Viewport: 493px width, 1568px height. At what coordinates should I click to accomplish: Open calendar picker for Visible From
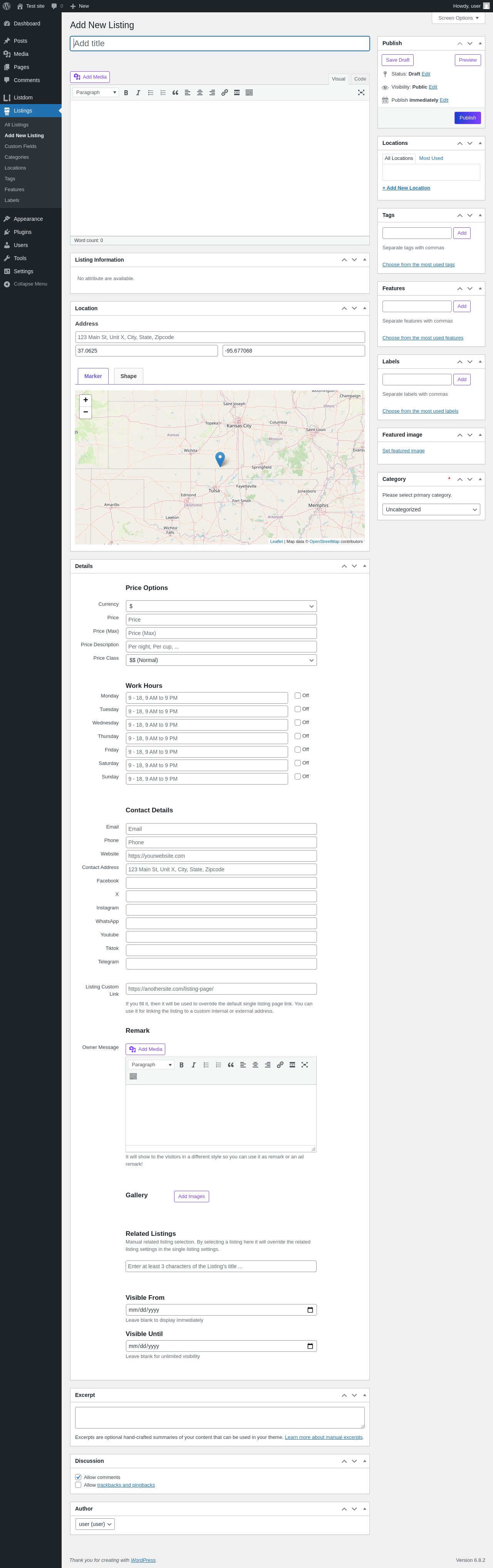[x=310, y=1310]
